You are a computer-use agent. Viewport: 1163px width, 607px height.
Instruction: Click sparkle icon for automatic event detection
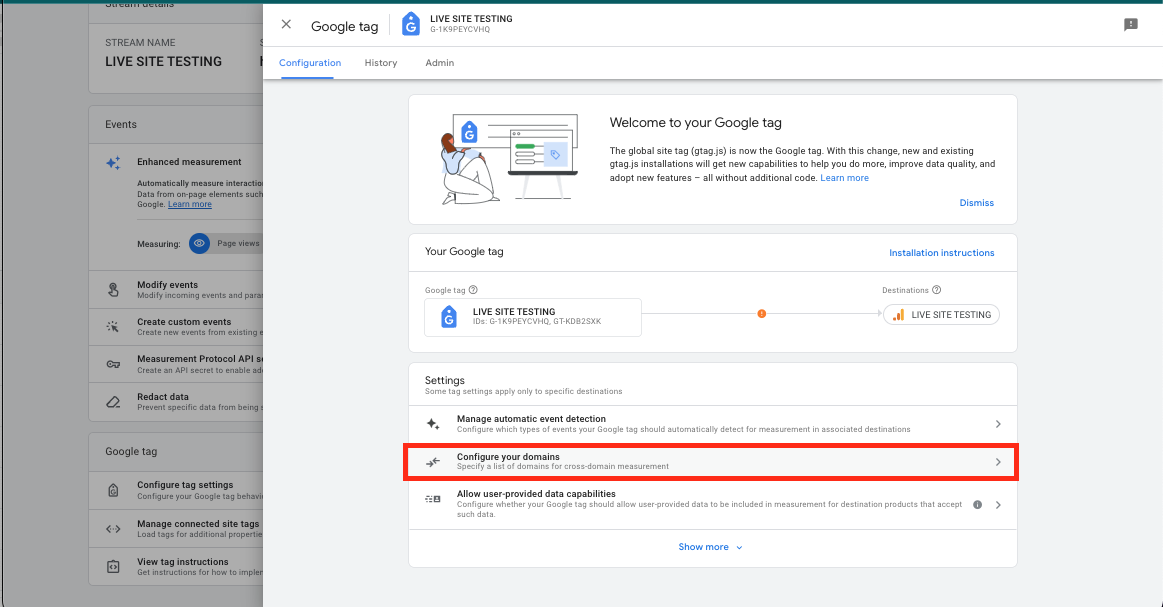tap(433, 424)
